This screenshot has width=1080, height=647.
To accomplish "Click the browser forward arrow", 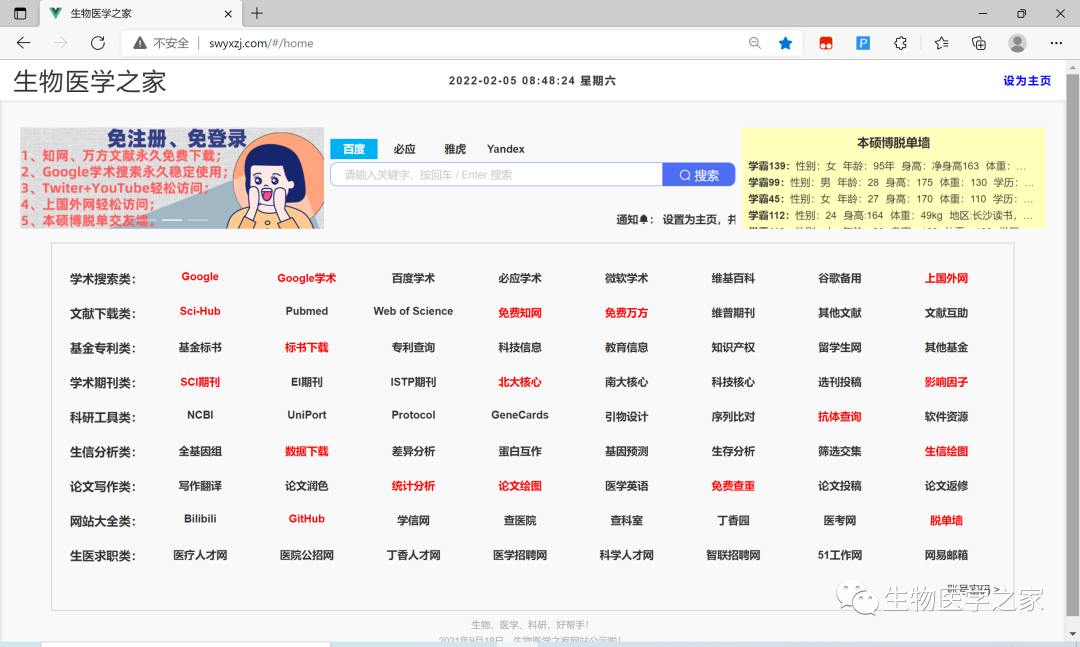I will [x=61, y=43].
